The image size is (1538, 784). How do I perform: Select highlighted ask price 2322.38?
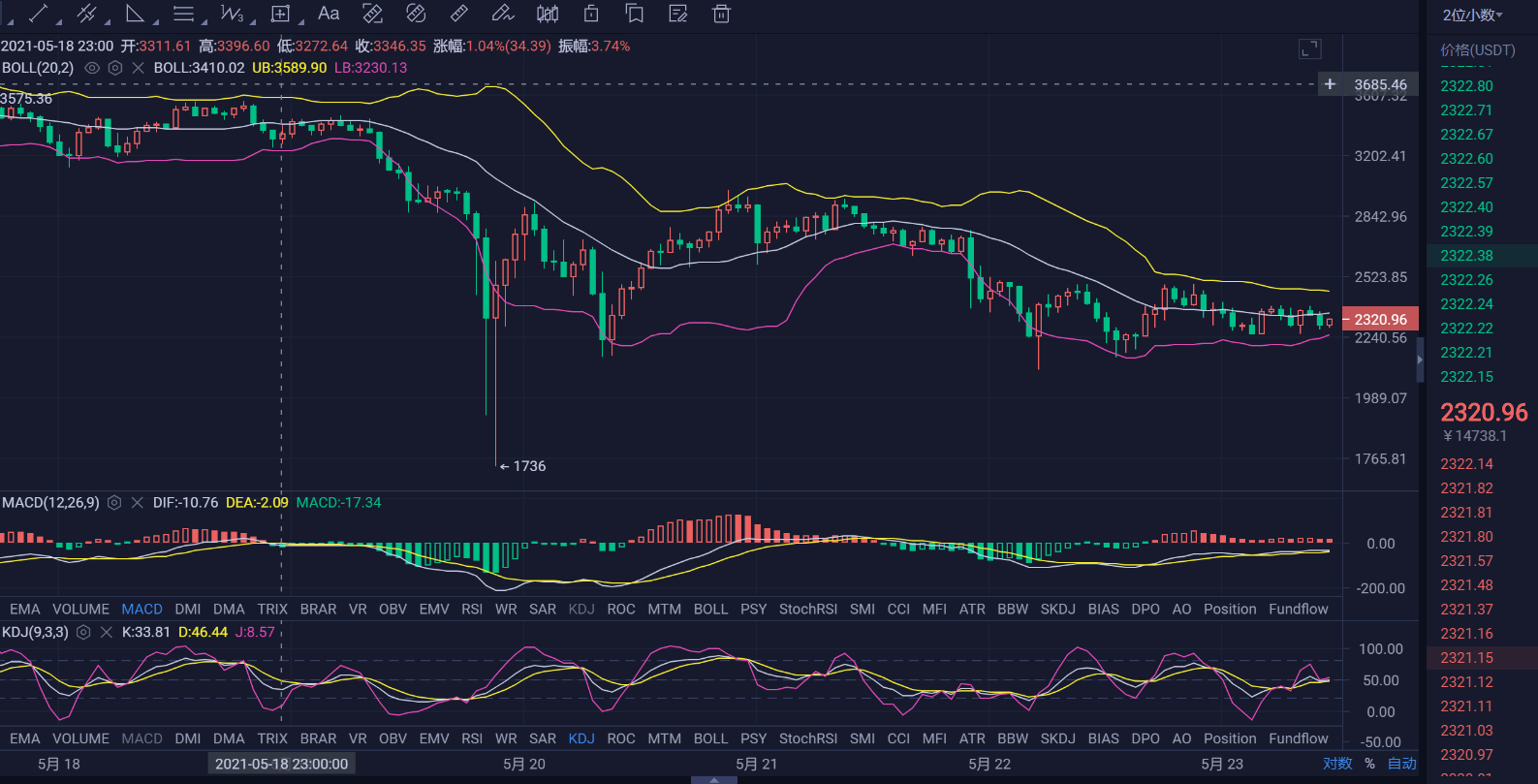[1466, 256]
